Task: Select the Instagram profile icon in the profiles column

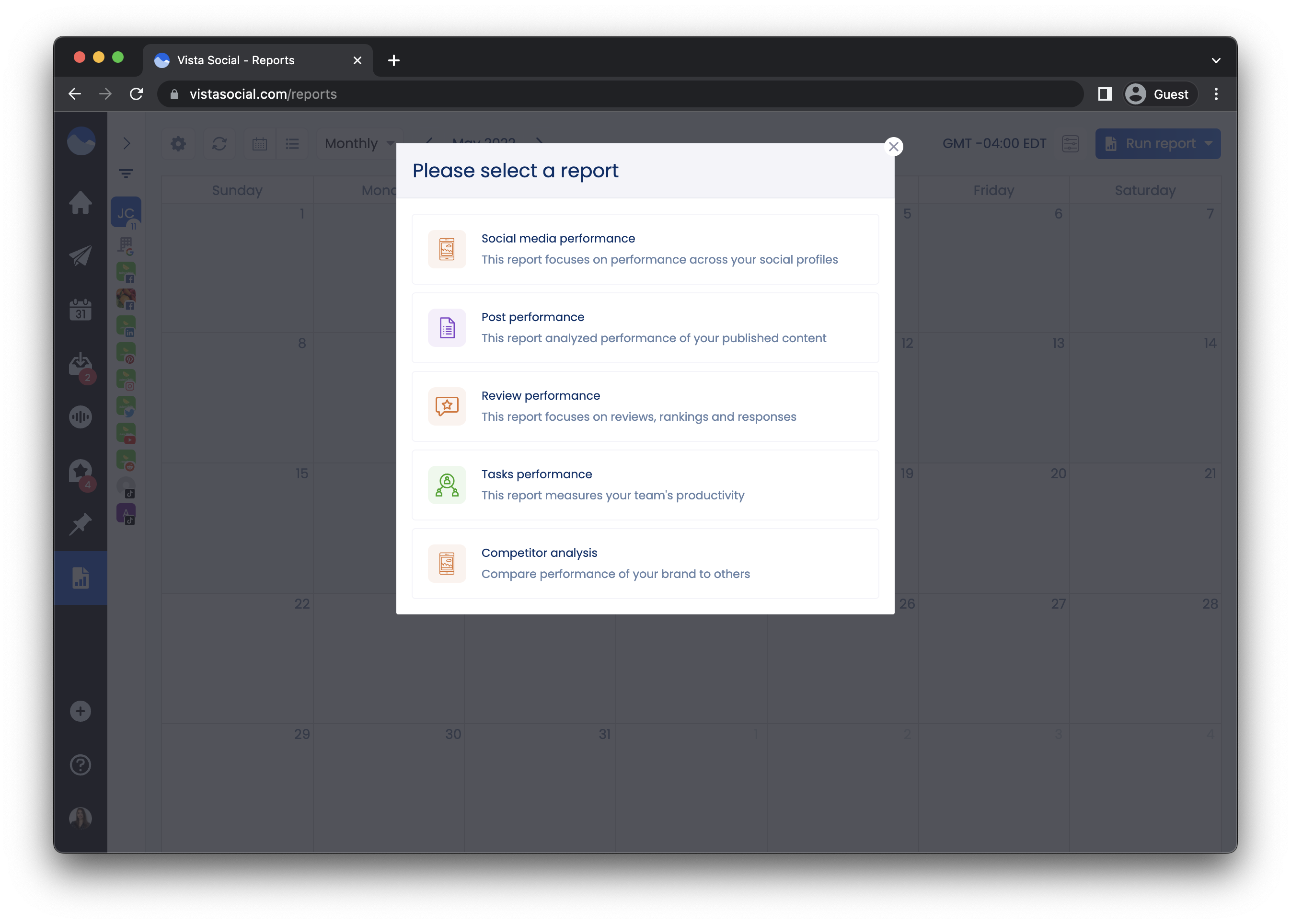Action: point(126,379)
